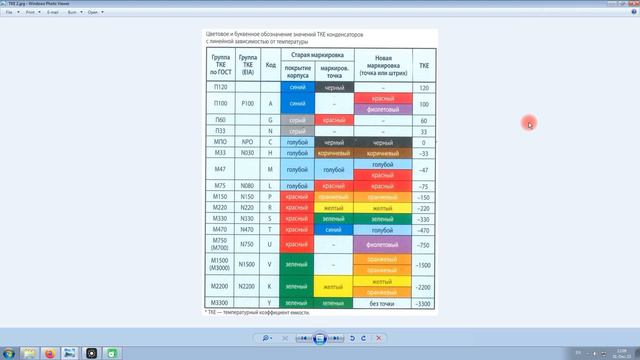Open File Explorer from taskbar

pos(29,353)
